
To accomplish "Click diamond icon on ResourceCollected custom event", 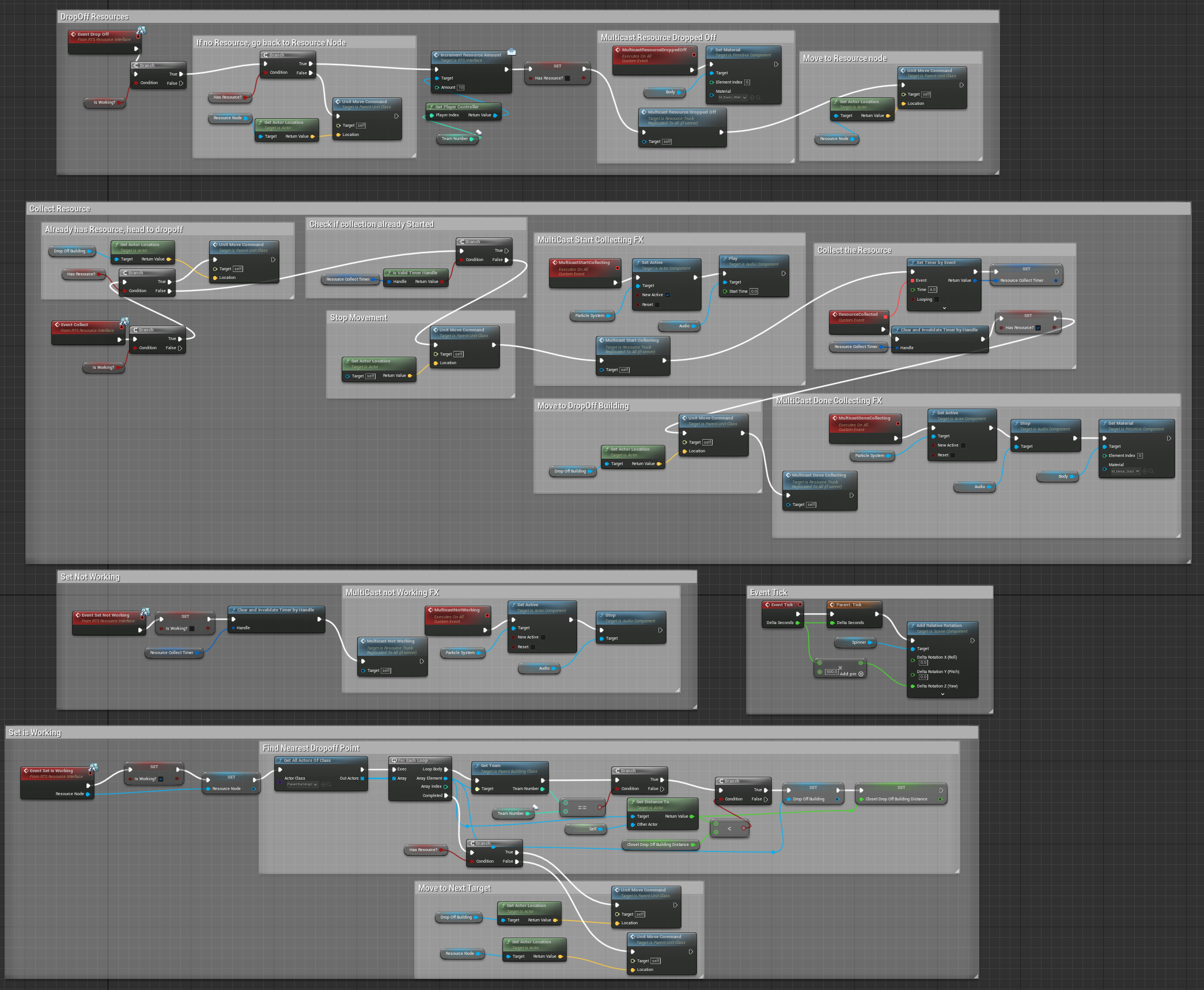I will point(835,315).
